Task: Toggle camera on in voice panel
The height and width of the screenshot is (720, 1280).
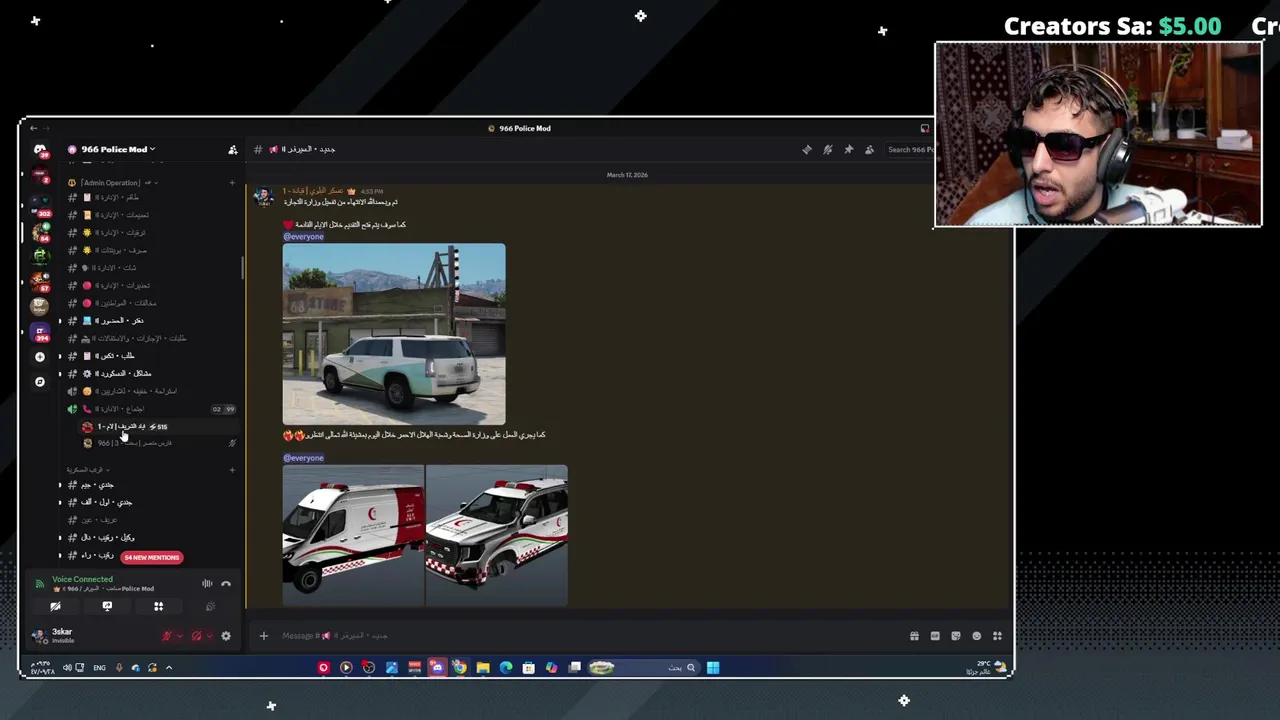Action: (x=56, y=606)
